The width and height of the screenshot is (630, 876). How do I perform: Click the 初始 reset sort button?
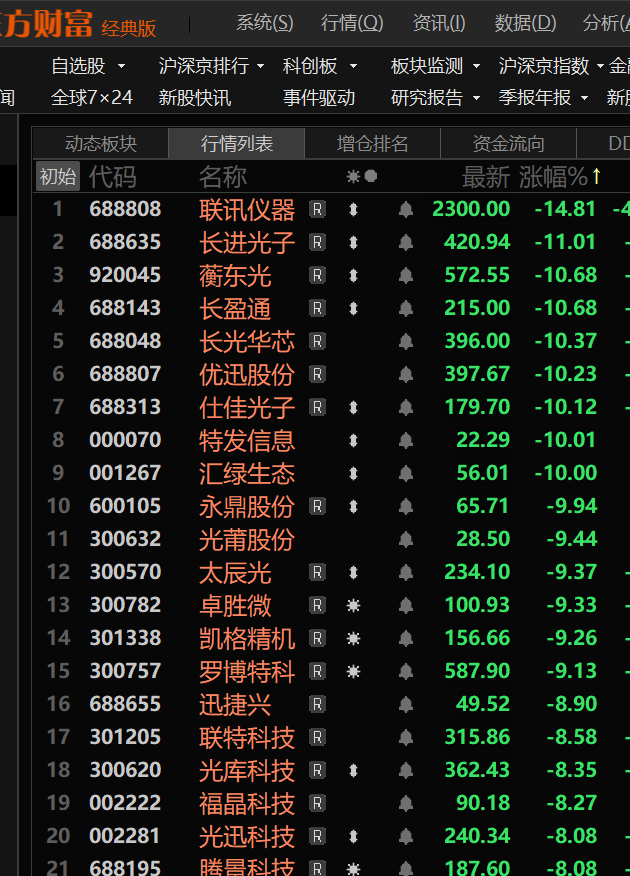coord(58,177)
